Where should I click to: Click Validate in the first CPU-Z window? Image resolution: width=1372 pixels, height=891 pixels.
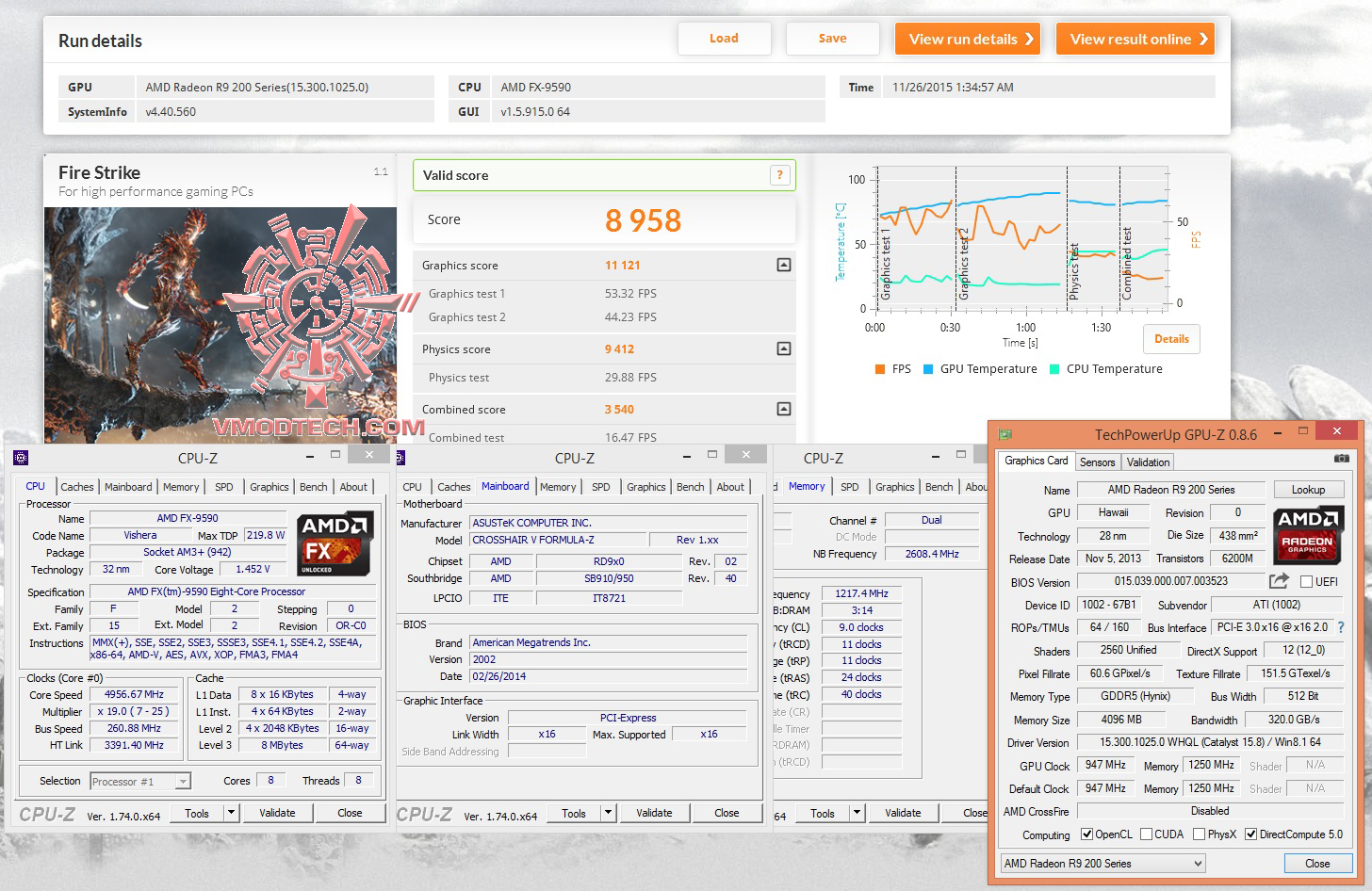point(277,813)
